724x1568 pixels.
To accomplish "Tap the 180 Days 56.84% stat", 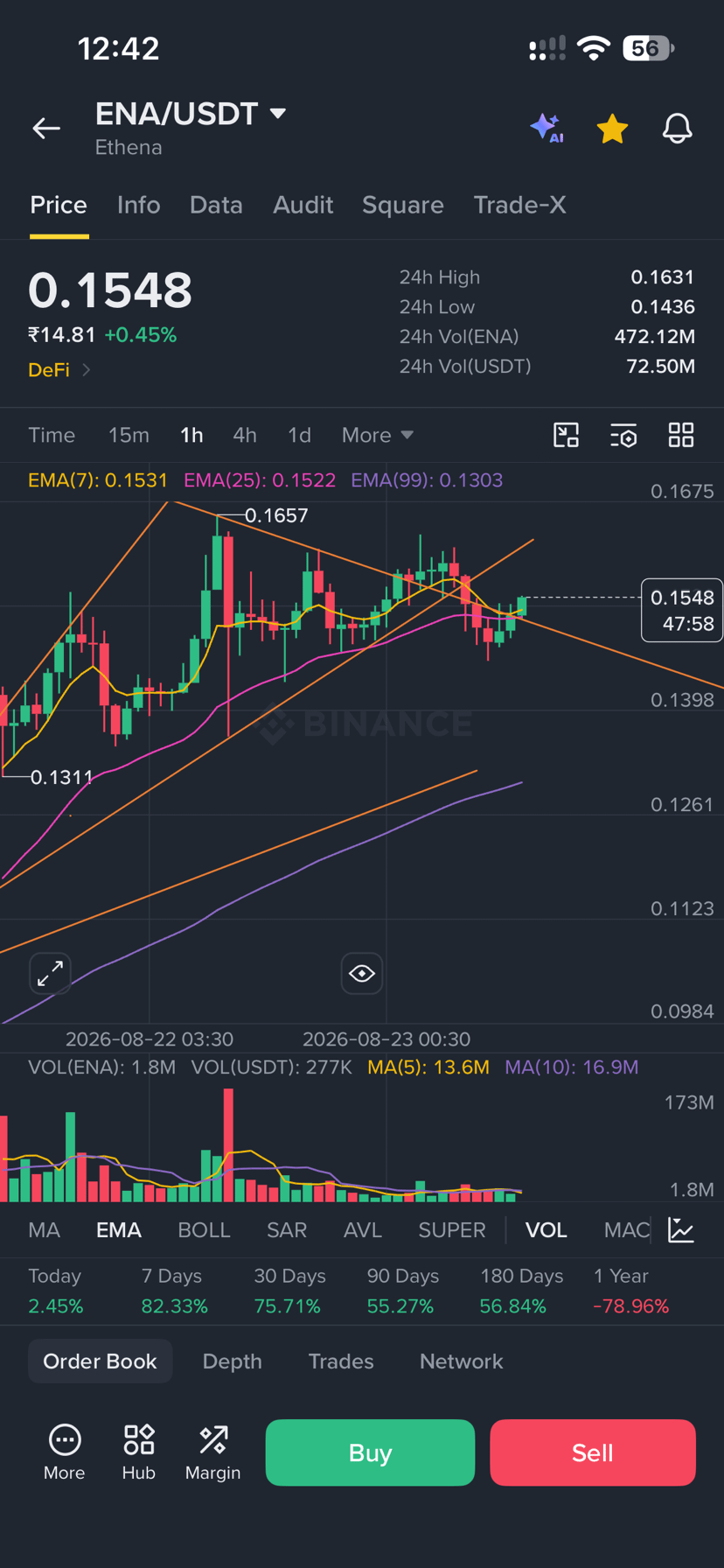I will [521, 1291].
